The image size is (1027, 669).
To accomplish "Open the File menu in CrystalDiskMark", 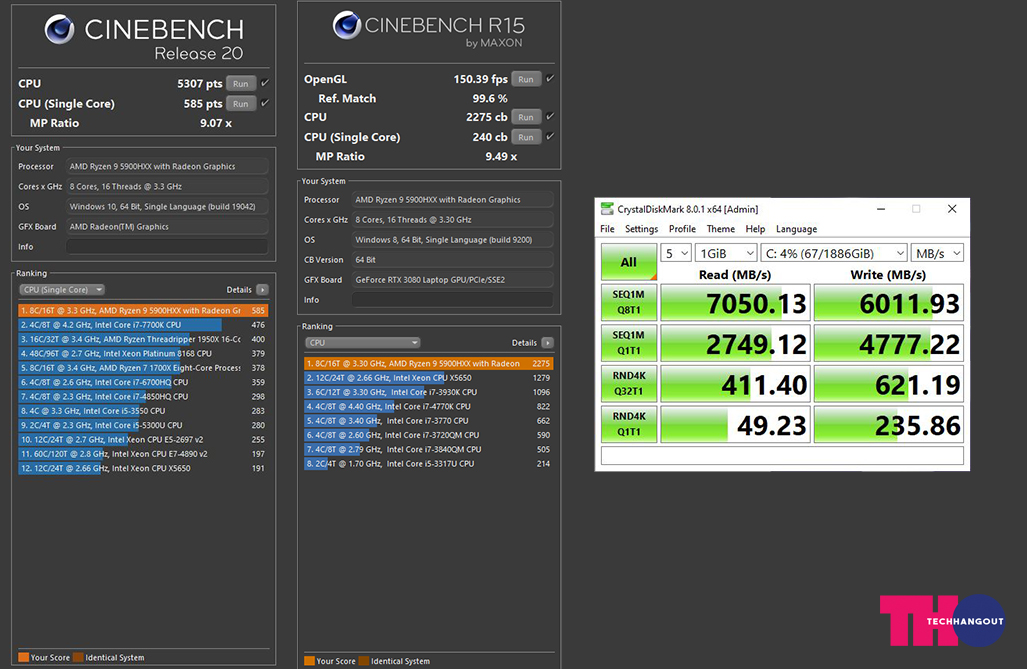I will point(607,229).
